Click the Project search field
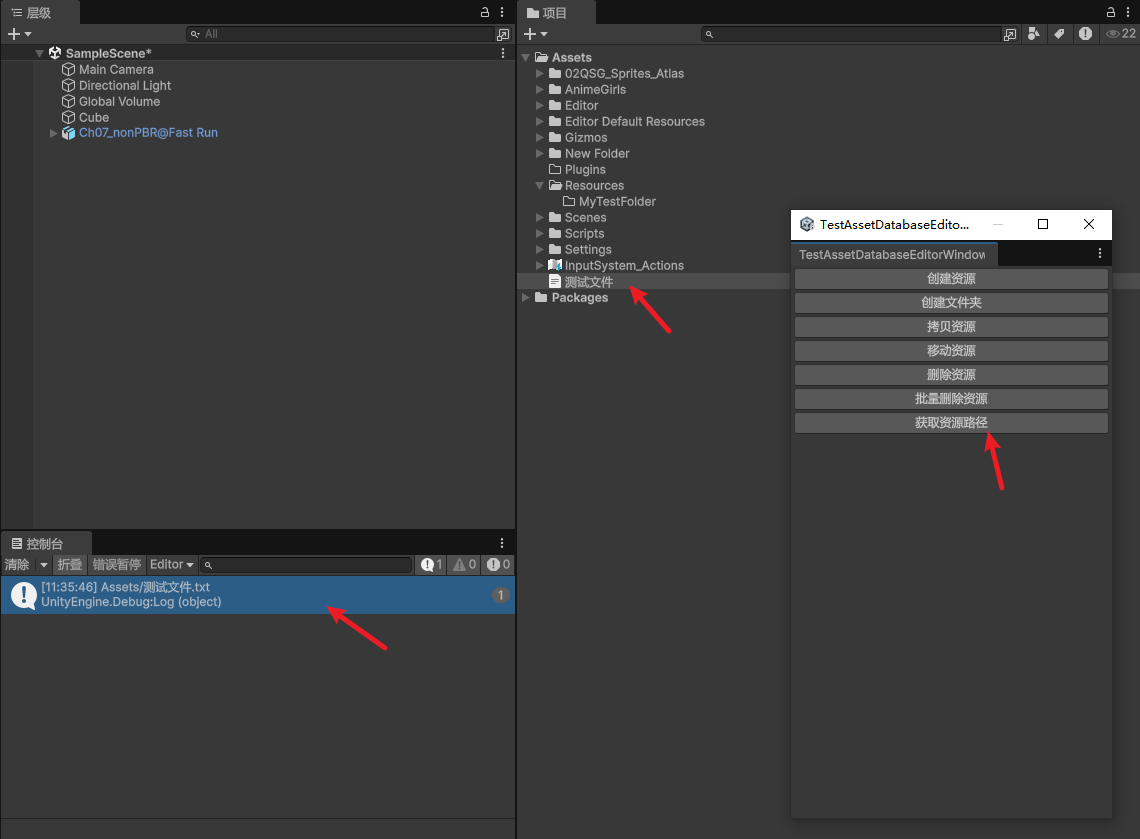Viewport: 1140px width, 839px height. [x=851, y=34]
